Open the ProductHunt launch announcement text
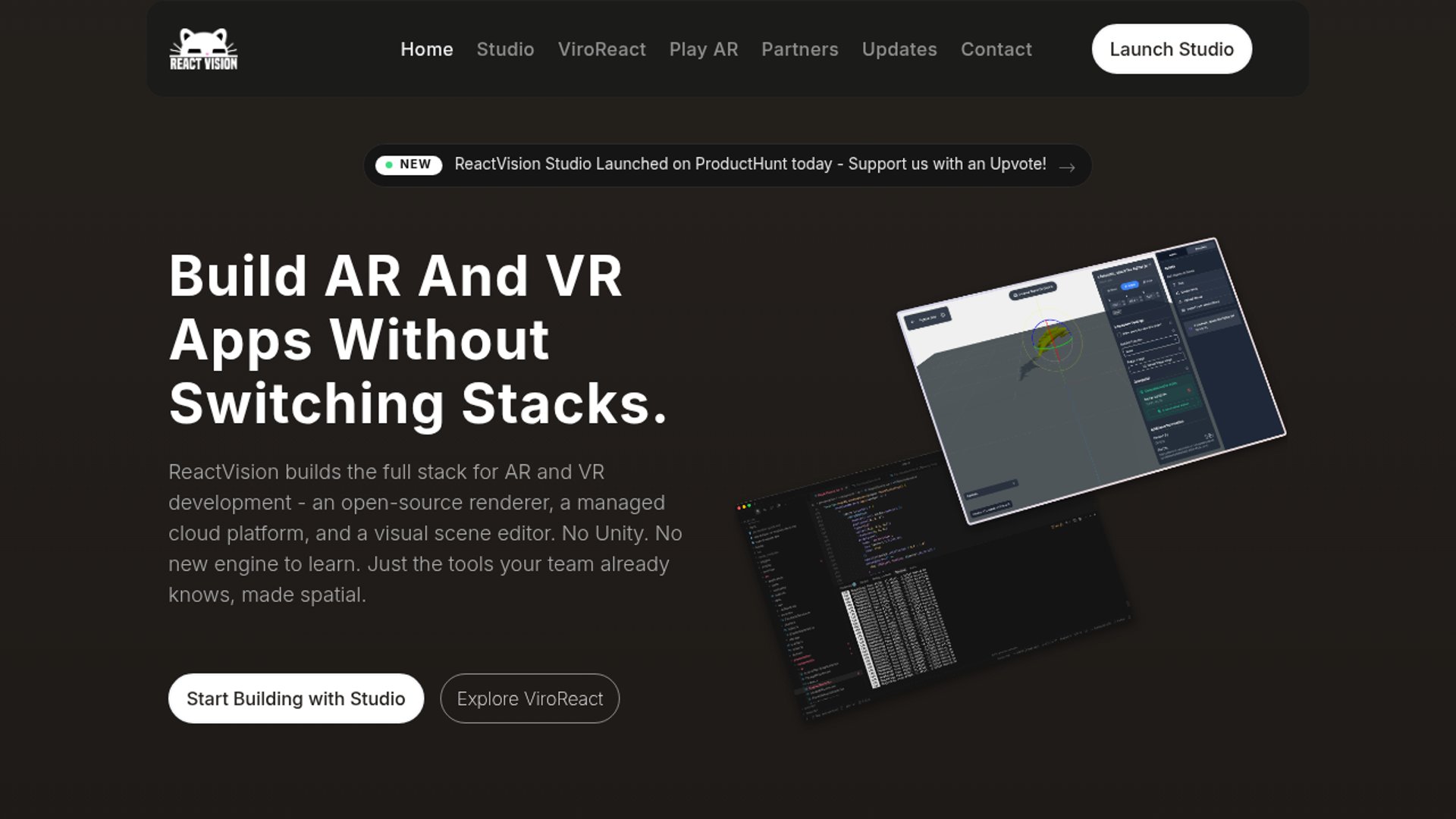This screenshot has height=819, width=1456. coord(750,165)
